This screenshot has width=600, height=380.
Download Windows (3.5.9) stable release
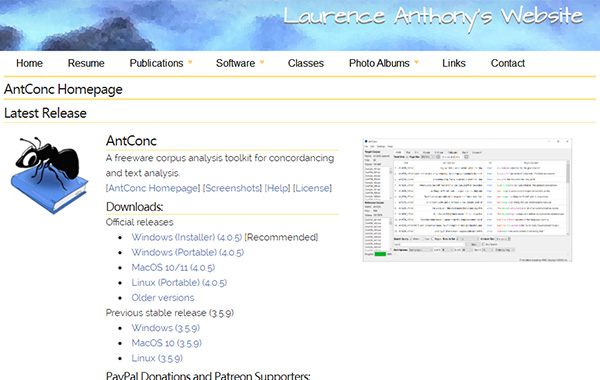(166, 328)
